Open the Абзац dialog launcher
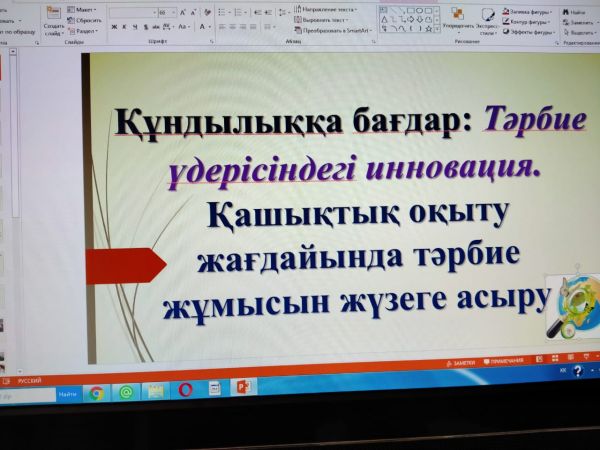 tap(373, 41)
